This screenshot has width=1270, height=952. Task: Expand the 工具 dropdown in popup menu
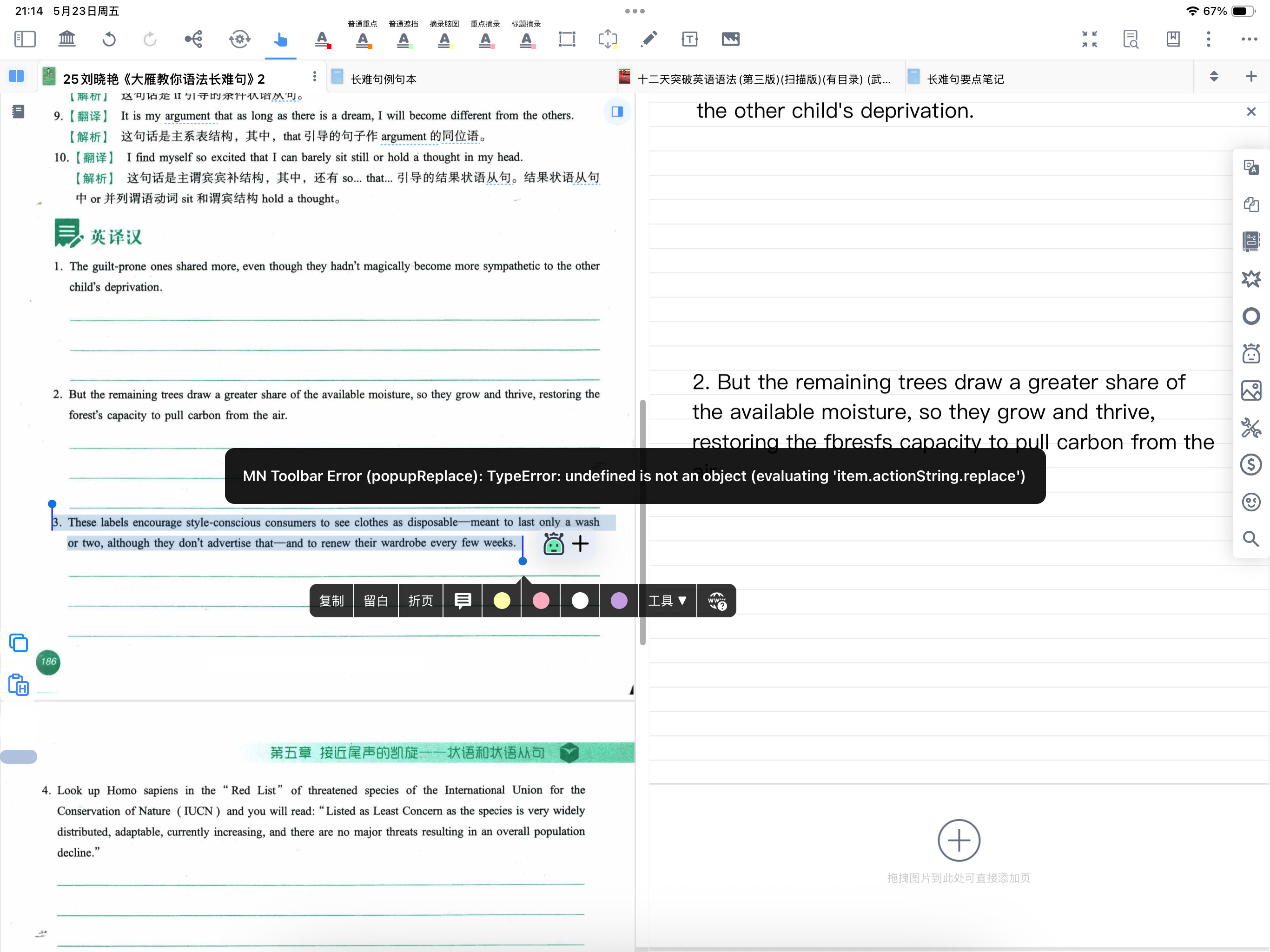(x=667, y=601)
